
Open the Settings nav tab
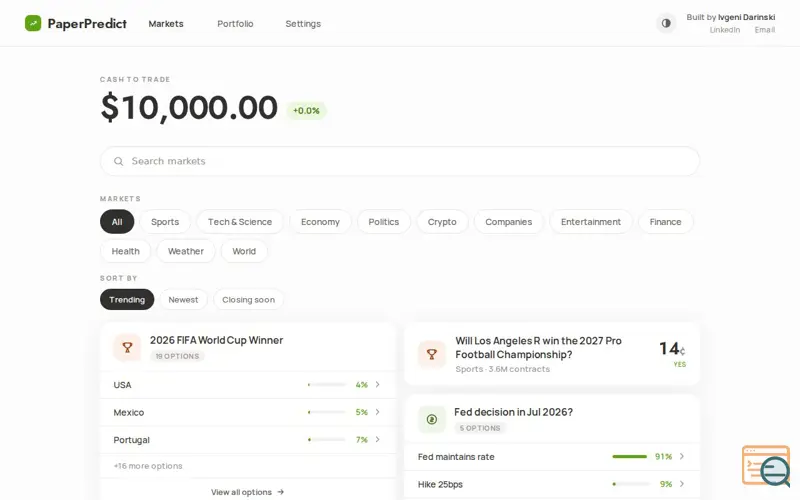pos(303,23)
